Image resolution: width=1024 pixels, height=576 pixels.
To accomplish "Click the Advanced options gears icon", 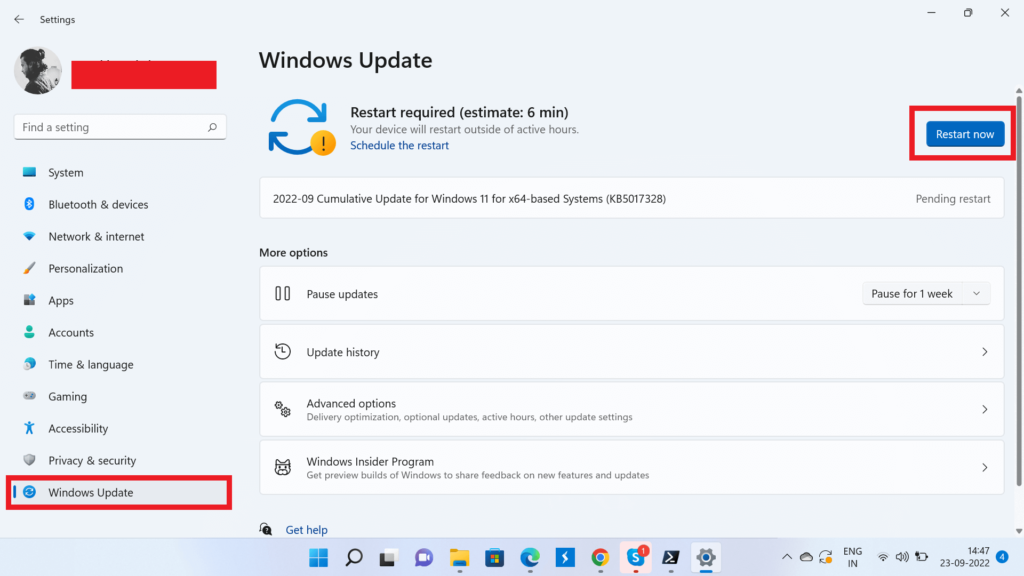I will (282, 409).
